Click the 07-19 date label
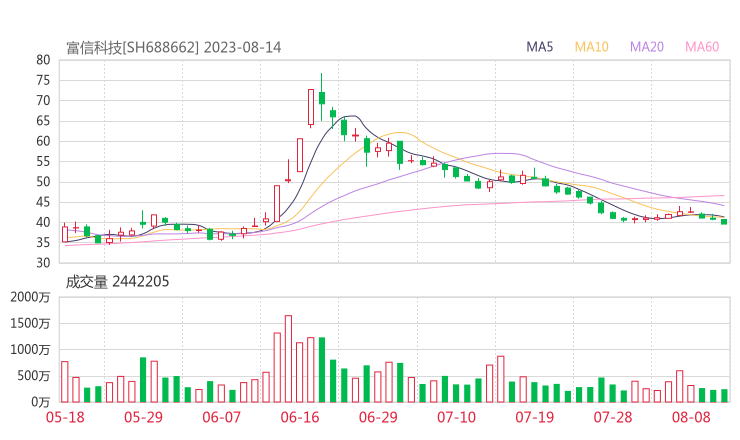The width and height of the screenshot is (740, 440). pos(534,417)
